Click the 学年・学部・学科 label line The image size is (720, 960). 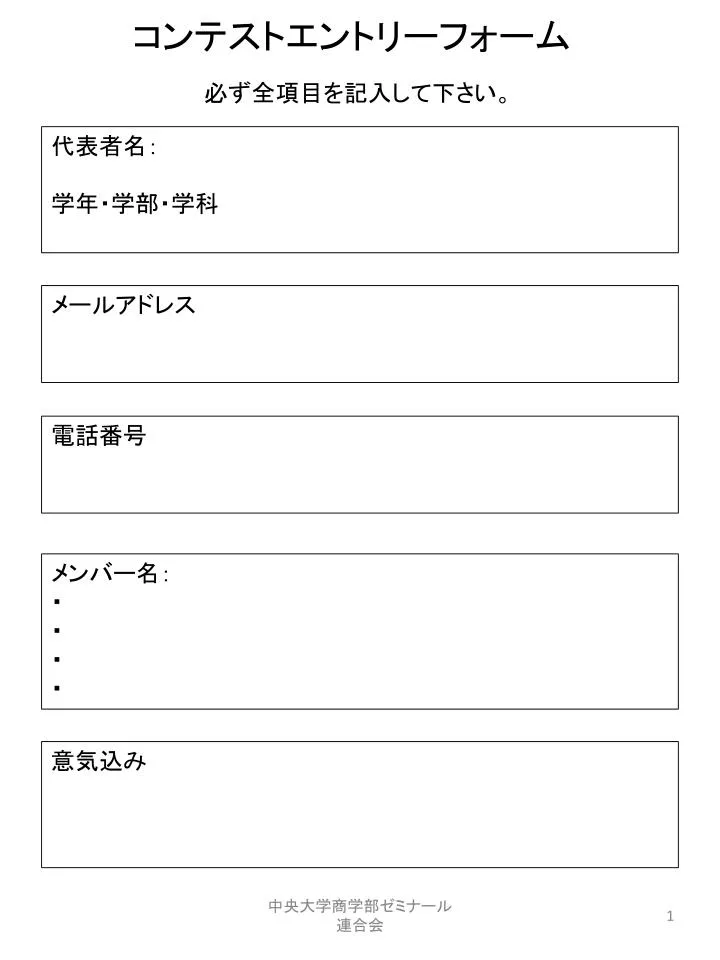pos(135,204)
